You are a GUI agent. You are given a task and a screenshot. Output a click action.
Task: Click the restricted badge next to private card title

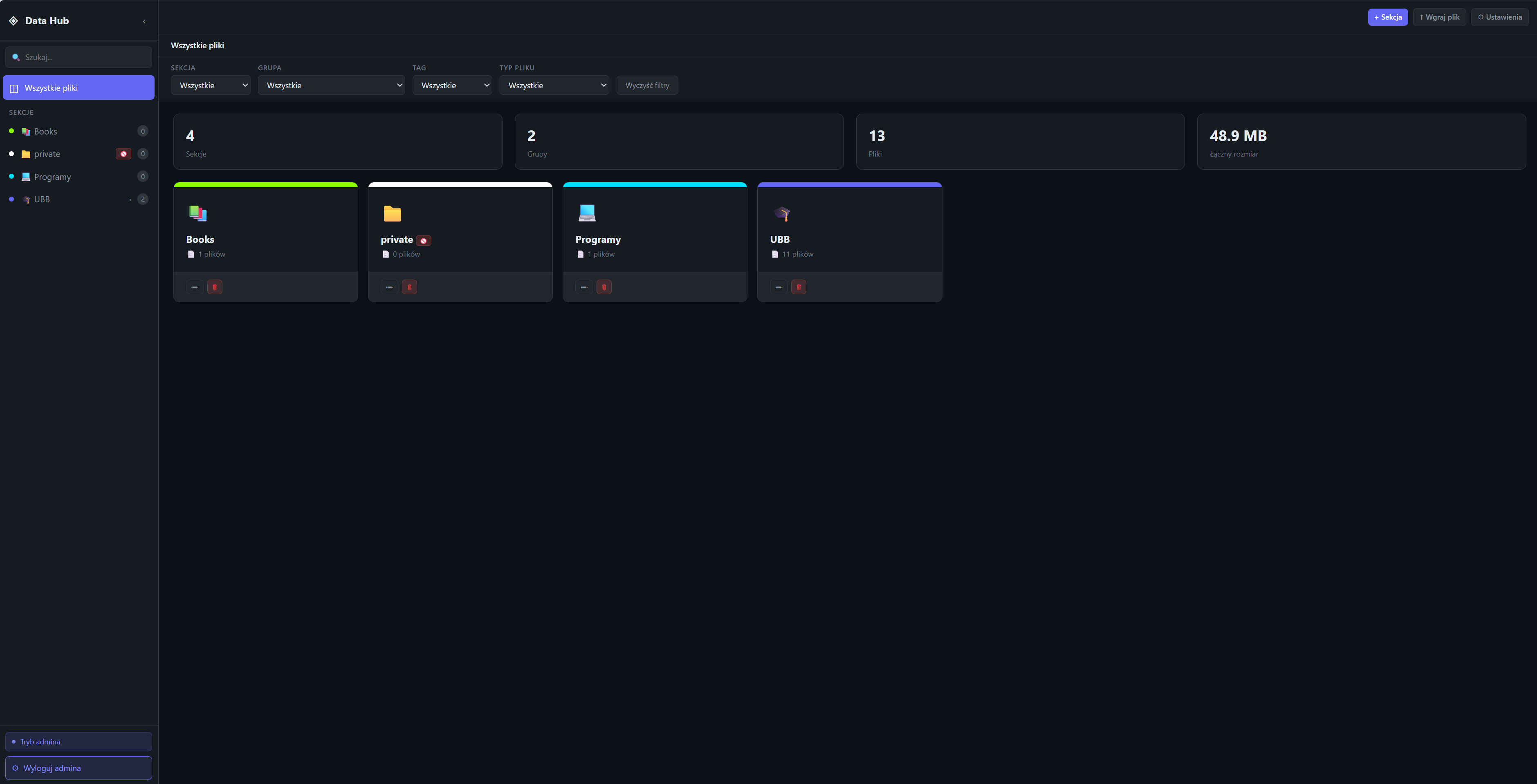(x=424, y=240)
